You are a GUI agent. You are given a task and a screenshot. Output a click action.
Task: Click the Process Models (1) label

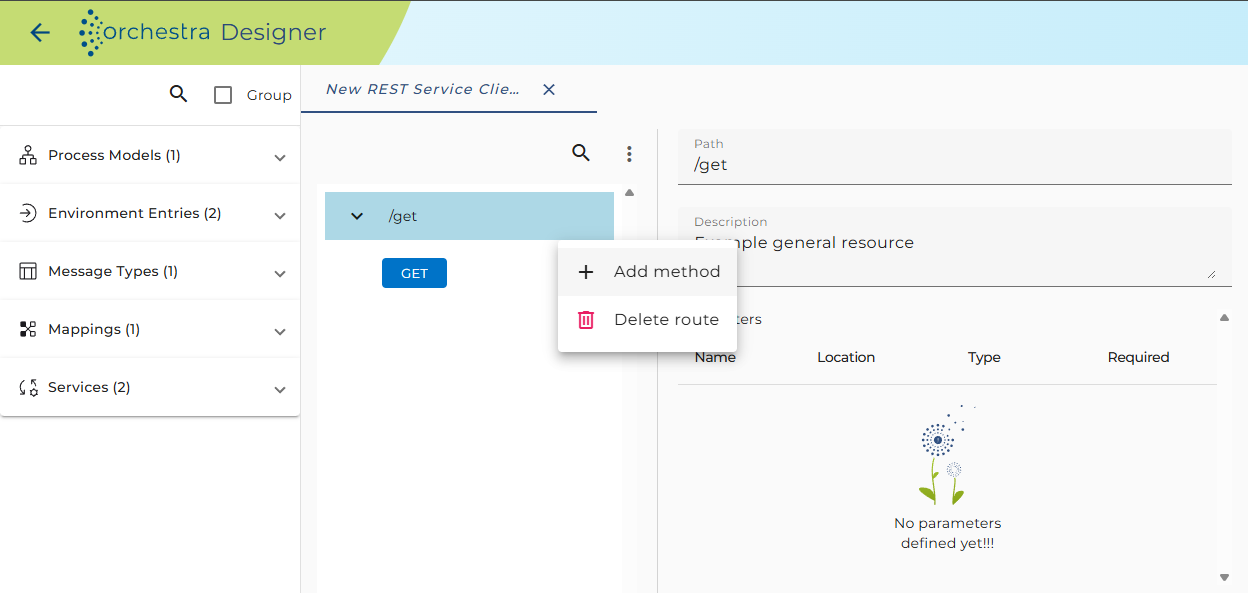click(114, 155)
